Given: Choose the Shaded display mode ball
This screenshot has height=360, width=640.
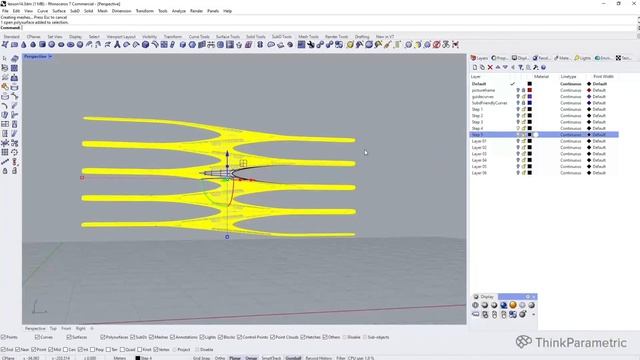Looking at the screenshot, I should coord(484,305).
